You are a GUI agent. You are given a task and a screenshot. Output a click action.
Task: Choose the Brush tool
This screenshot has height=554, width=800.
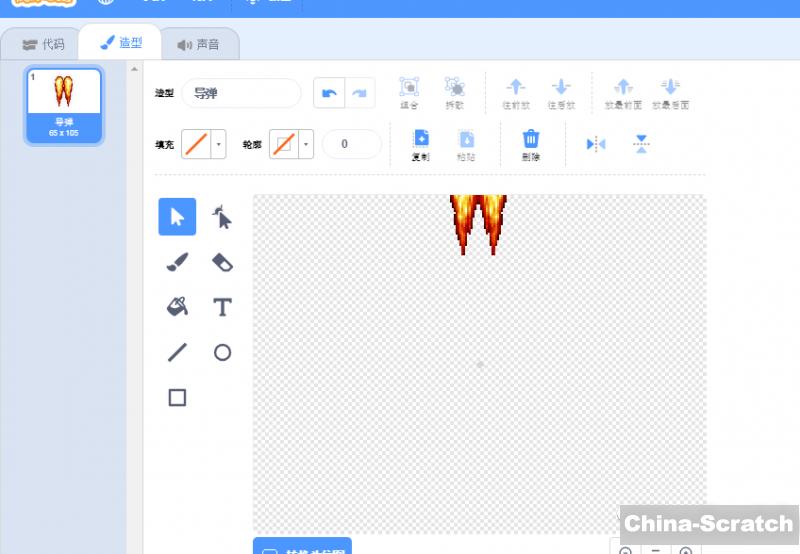pyautogui.click(x=177, y=262)
